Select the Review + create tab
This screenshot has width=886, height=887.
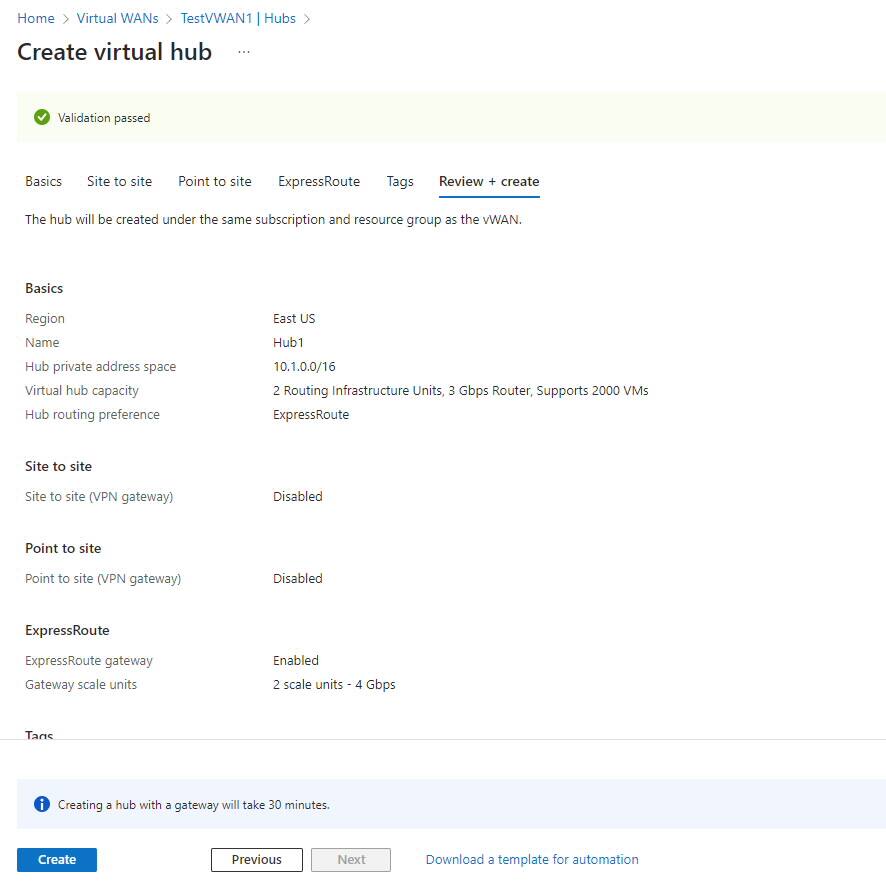click(488, 181)
